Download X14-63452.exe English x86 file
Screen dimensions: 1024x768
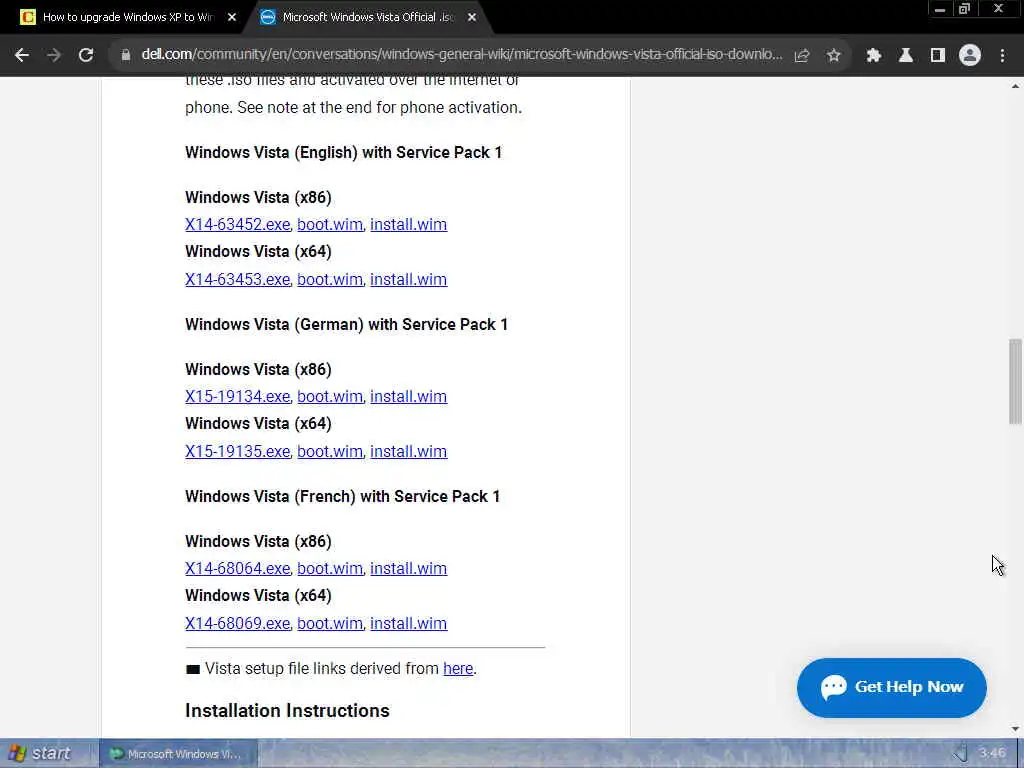click(x=237, y=225)
